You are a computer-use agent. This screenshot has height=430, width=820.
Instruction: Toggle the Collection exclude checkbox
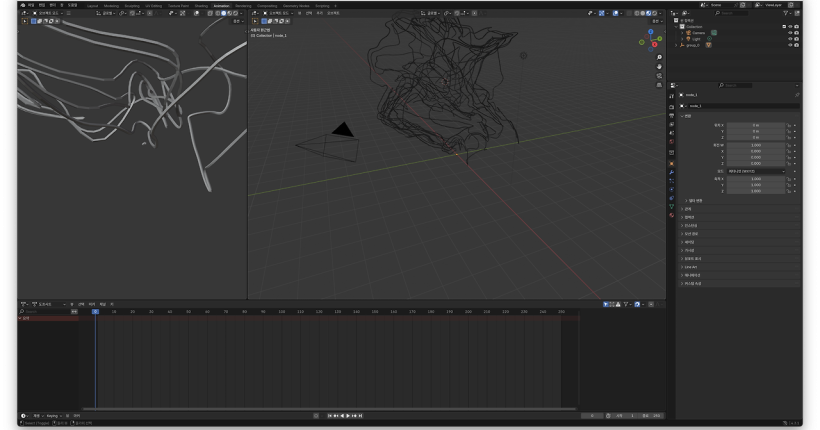(783, 26)
